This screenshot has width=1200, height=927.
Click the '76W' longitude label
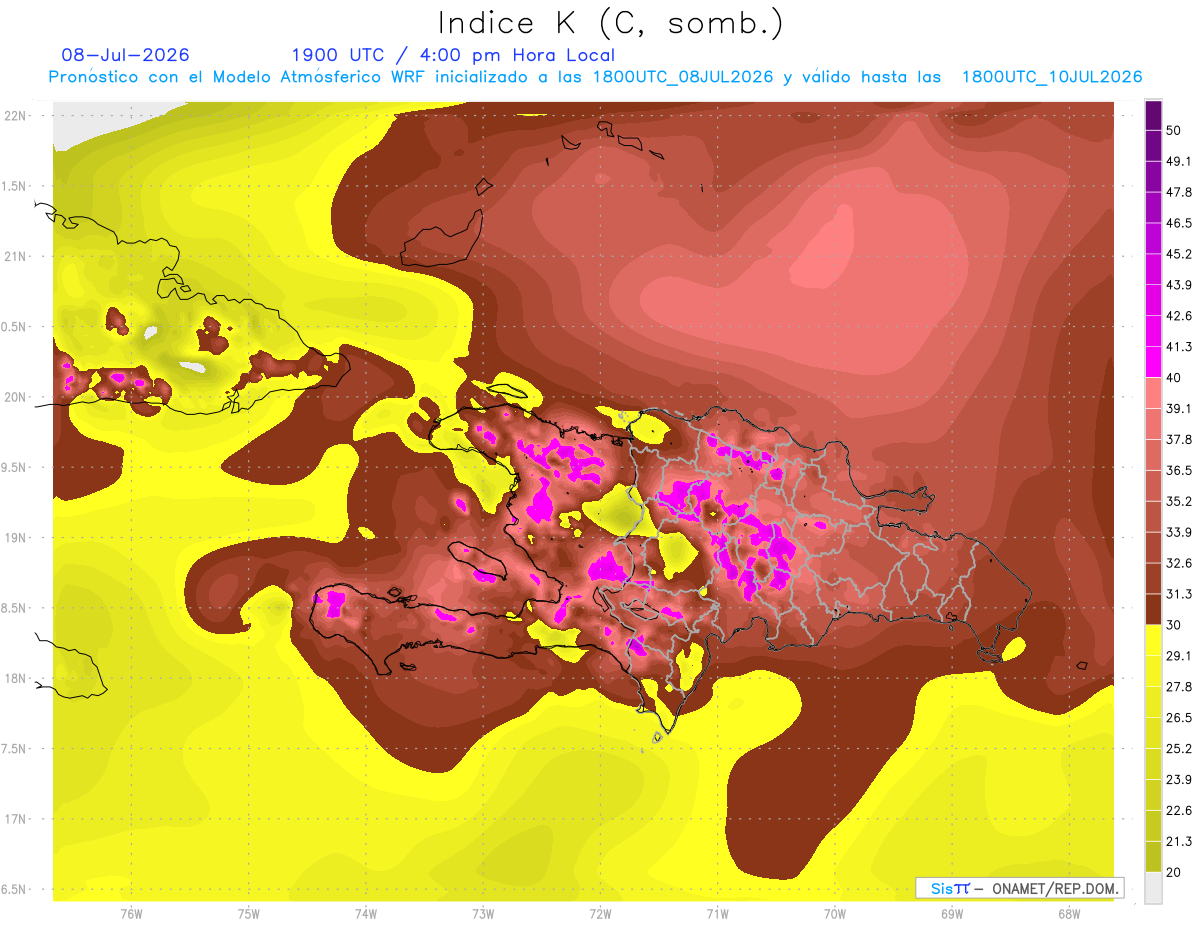tap(131, 914)
